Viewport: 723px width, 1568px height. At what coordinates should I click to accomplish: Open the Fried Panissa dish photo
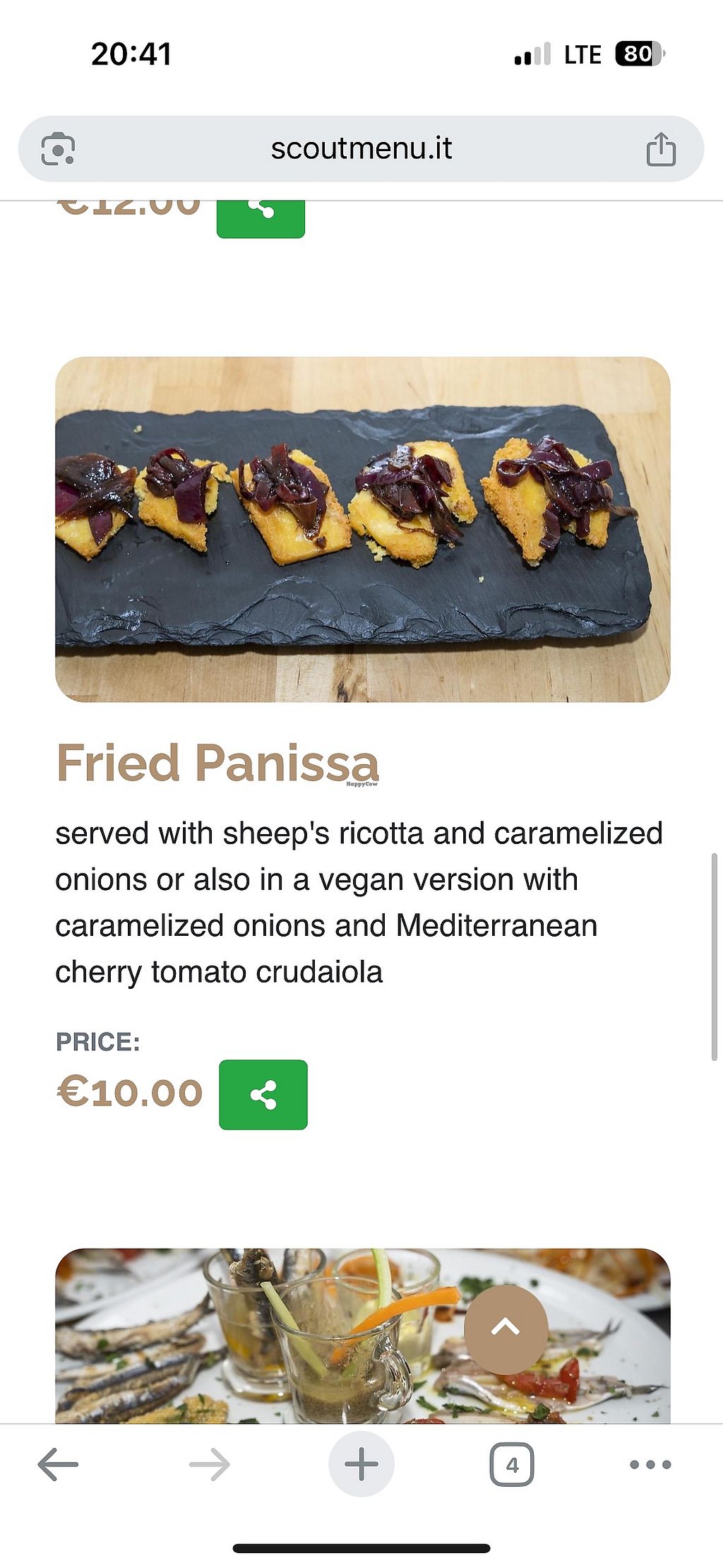(362, 529)
